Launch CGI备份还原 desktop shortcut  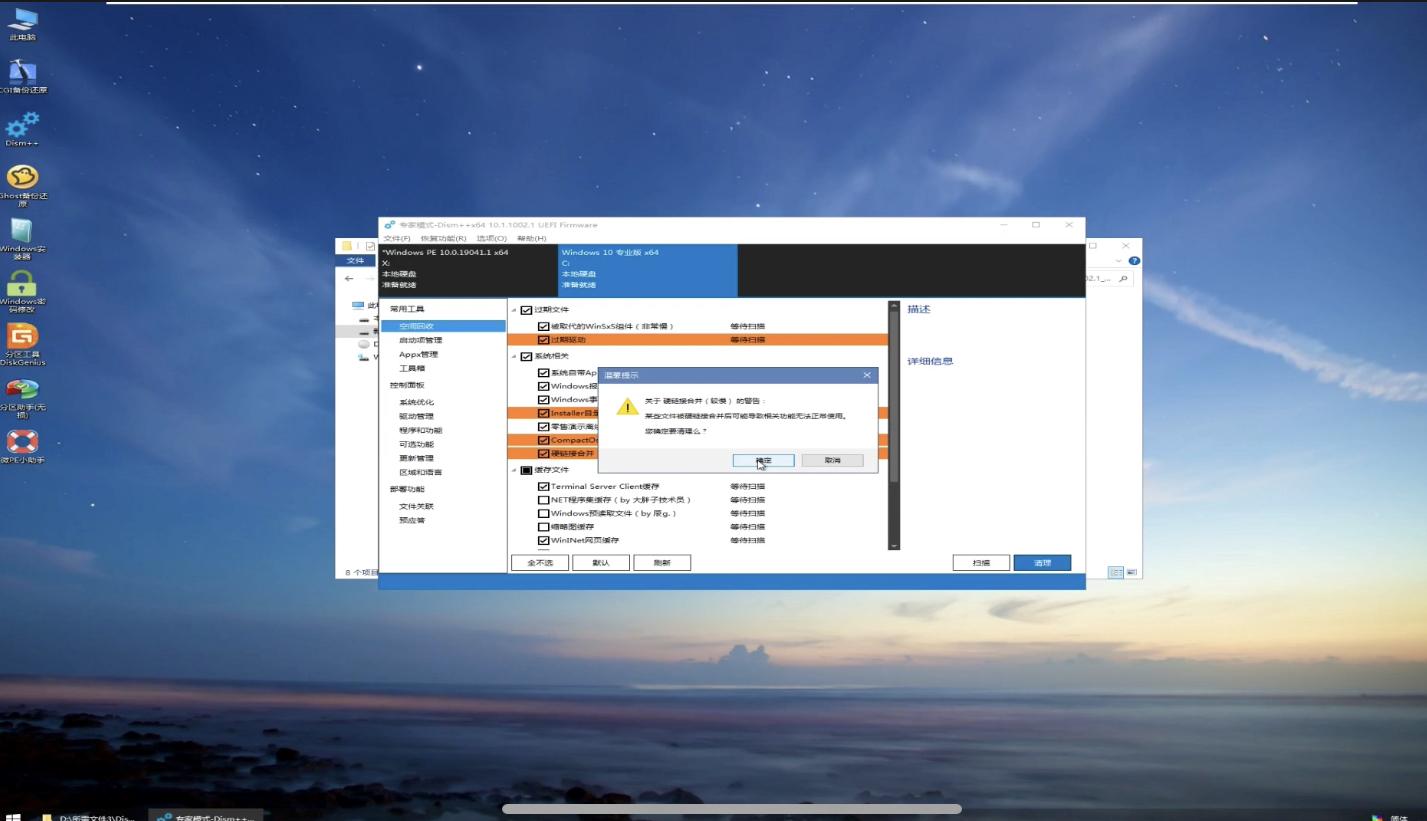(22, 76)
